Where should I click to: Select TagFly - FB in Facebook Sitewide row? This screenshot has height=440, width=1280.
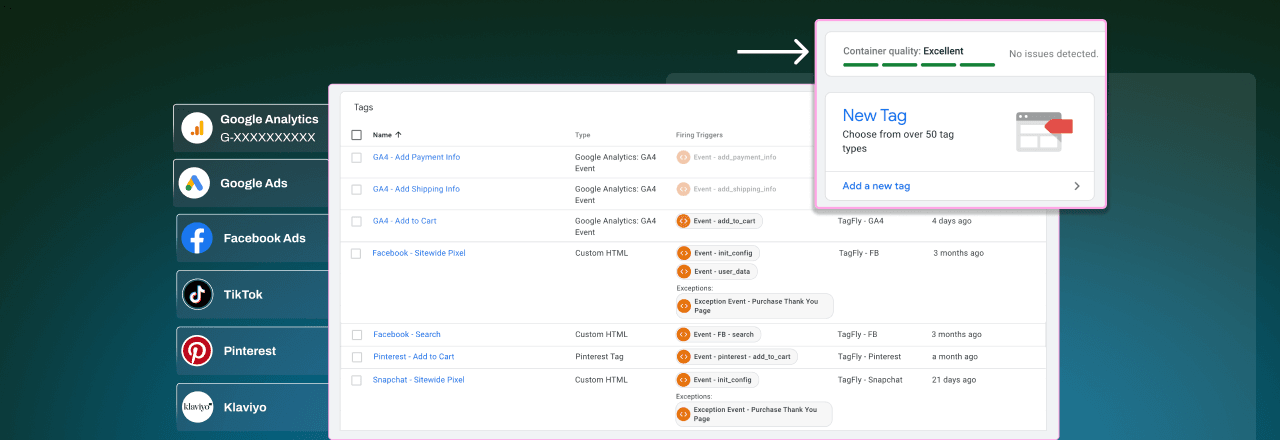(x=858, y=253)
